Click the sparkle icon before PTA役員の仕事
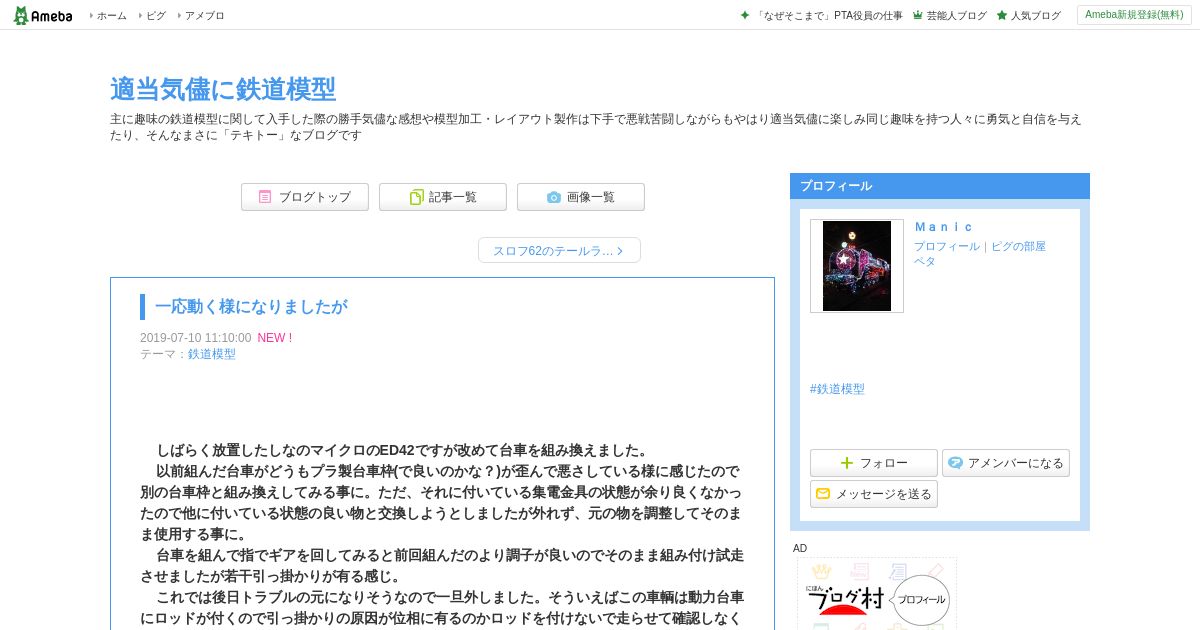 (x=745, y=15)
